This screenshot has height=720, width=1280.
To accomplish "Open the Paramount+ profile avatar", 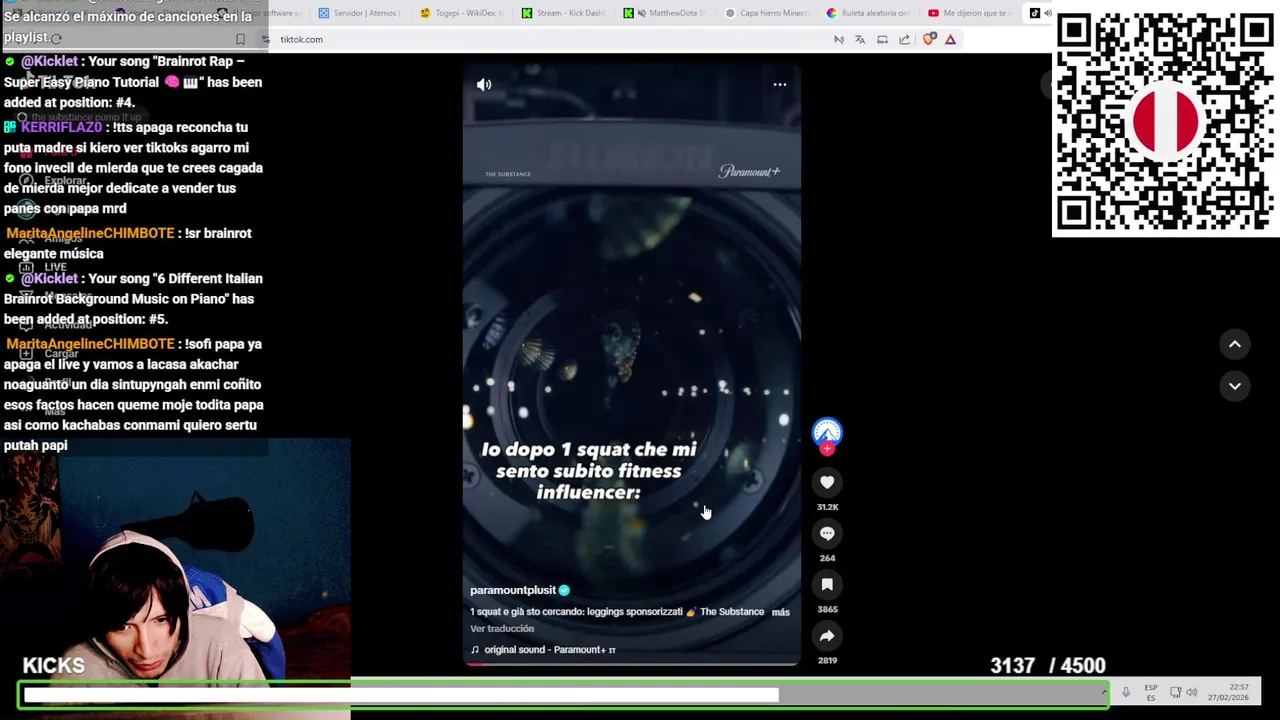I will click(827, 432).
